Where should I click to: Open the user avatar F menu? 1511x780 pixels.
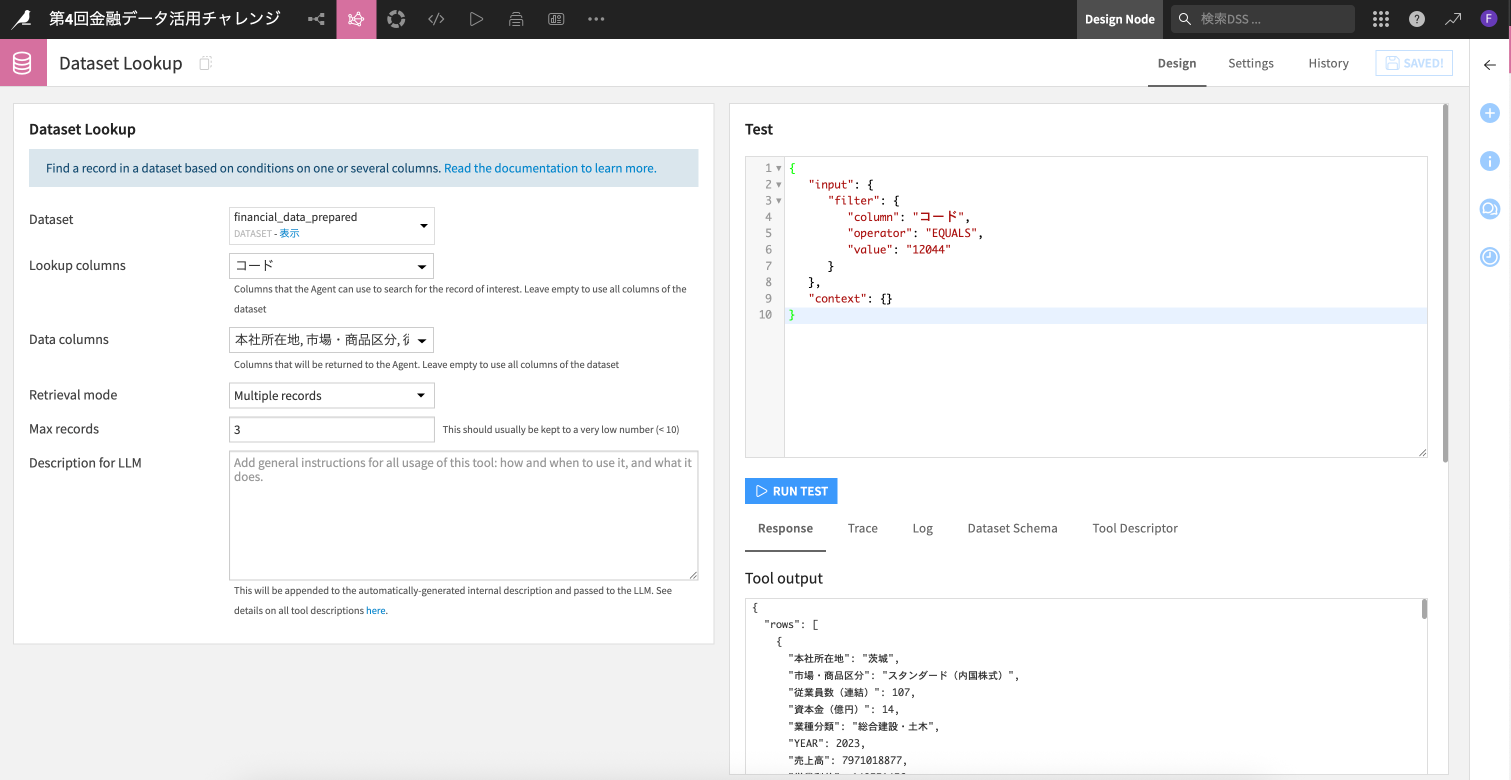[x=1489, y=19]
